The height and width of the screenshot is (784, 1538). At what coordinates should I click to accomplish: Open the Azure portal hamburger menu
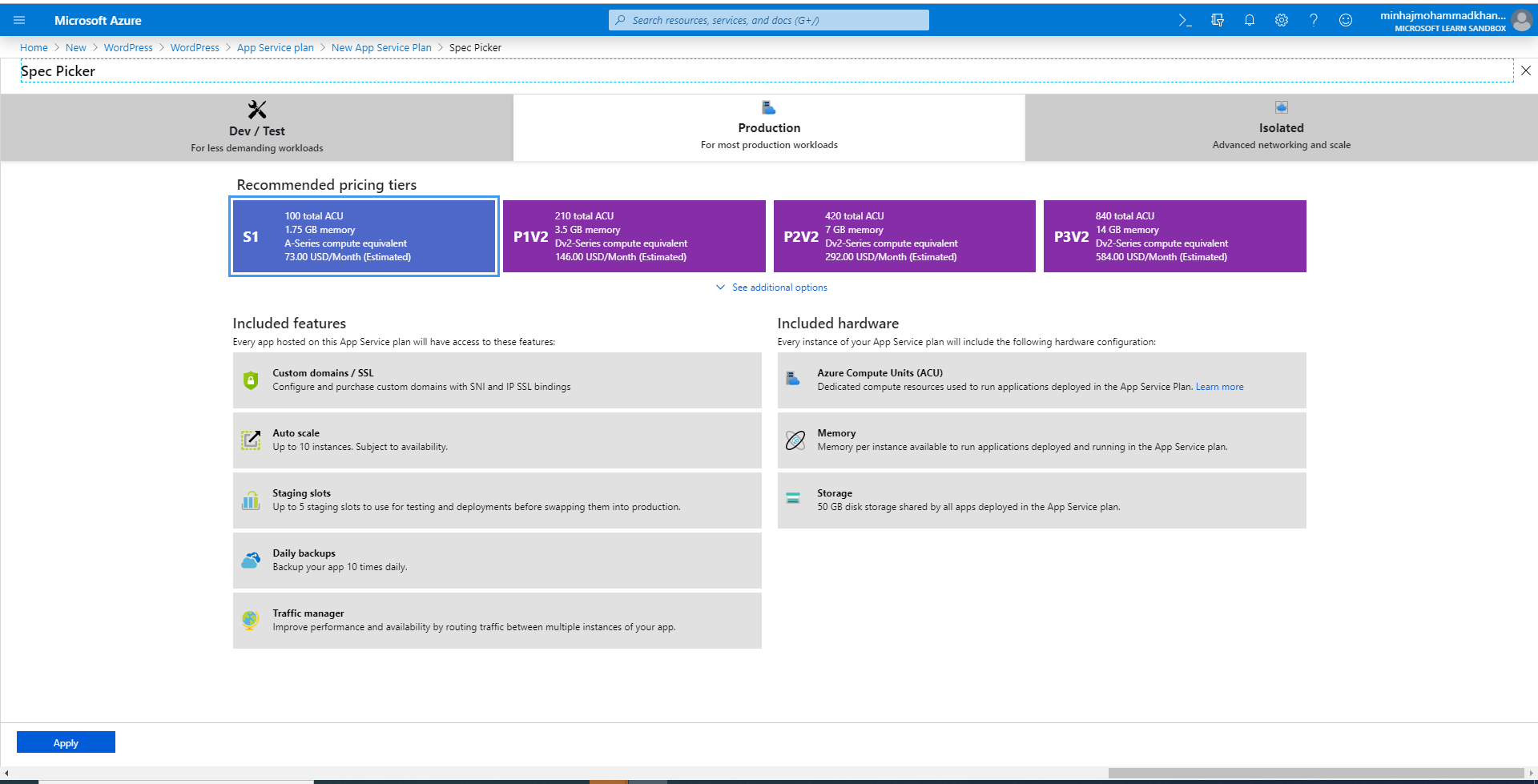pos(19,20)
